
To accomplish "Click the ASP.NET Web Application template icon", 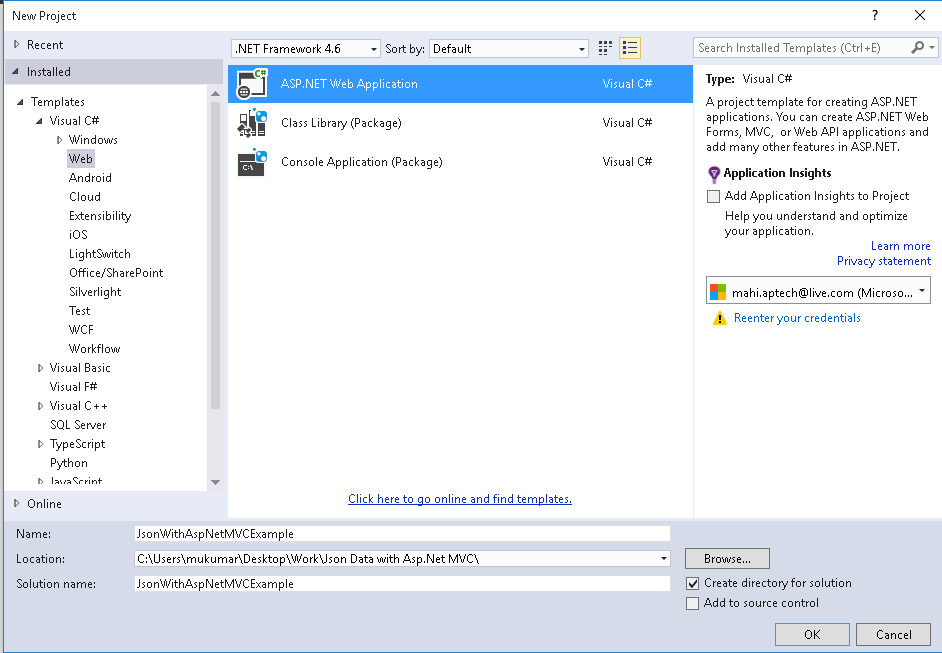I will click(252, 84).
